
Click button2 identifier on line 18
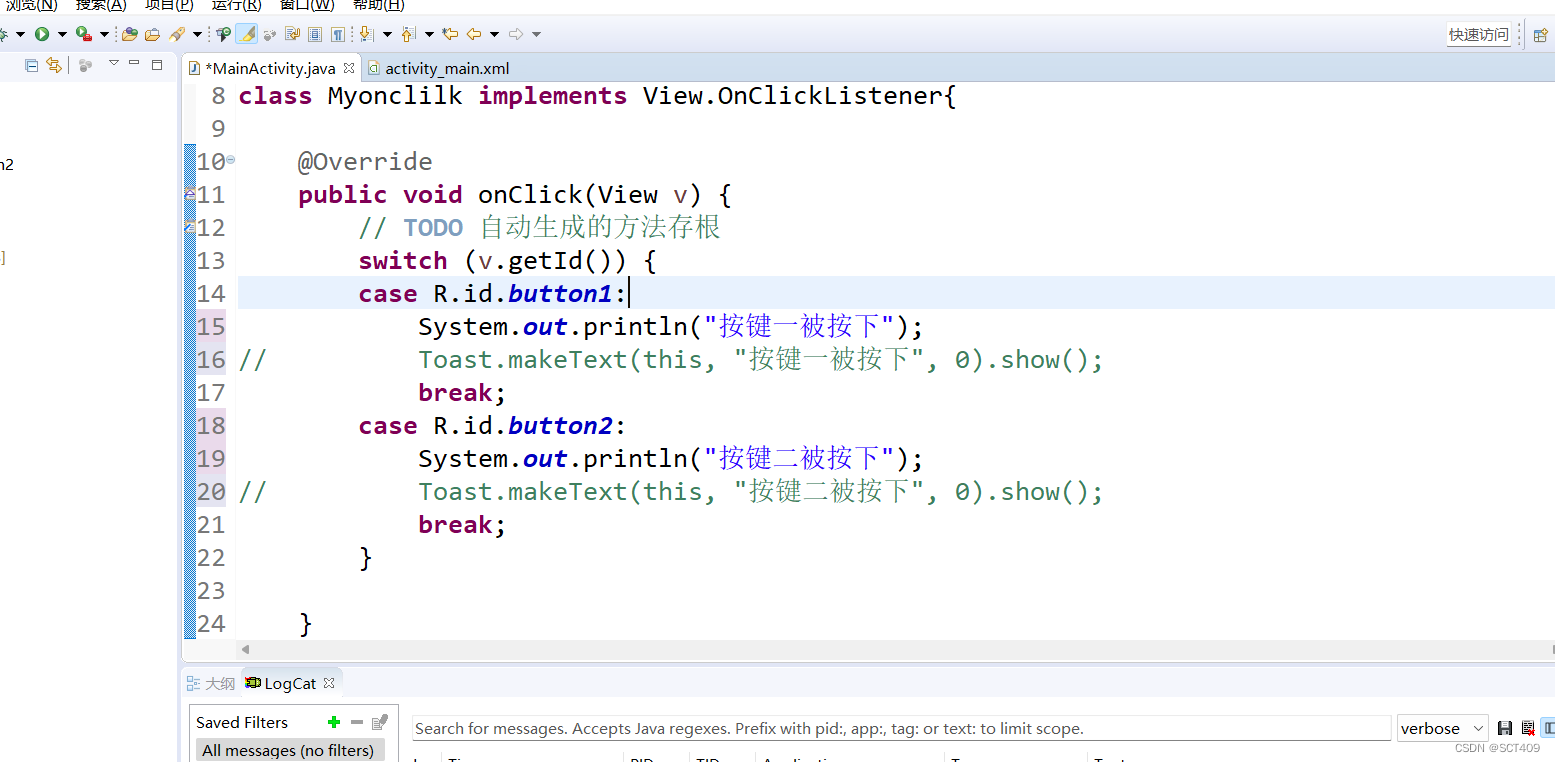[560, 426]
